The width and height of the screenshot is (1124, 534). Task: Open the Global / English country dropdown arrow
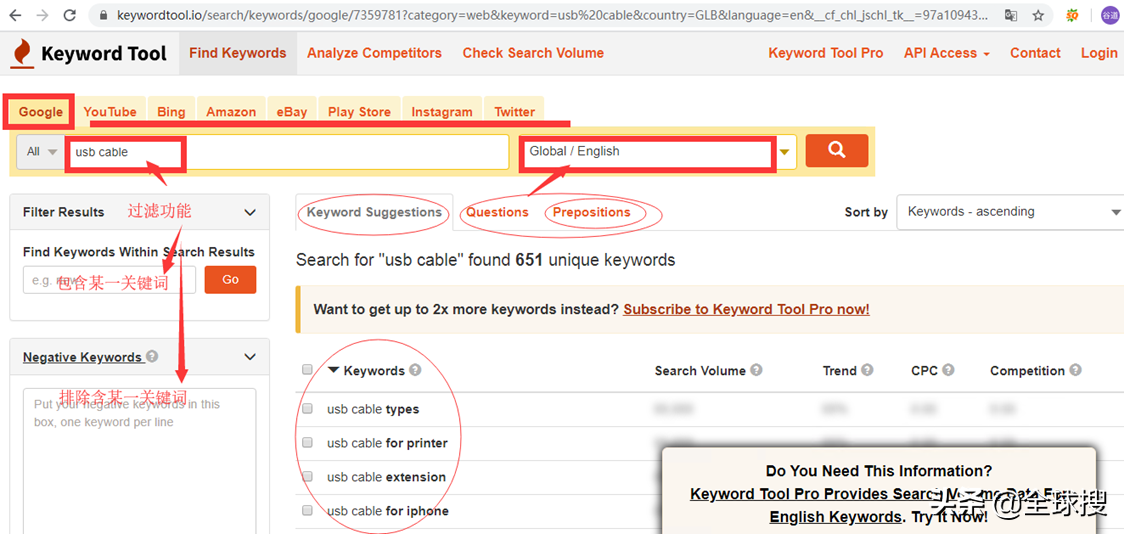[785, 152]
